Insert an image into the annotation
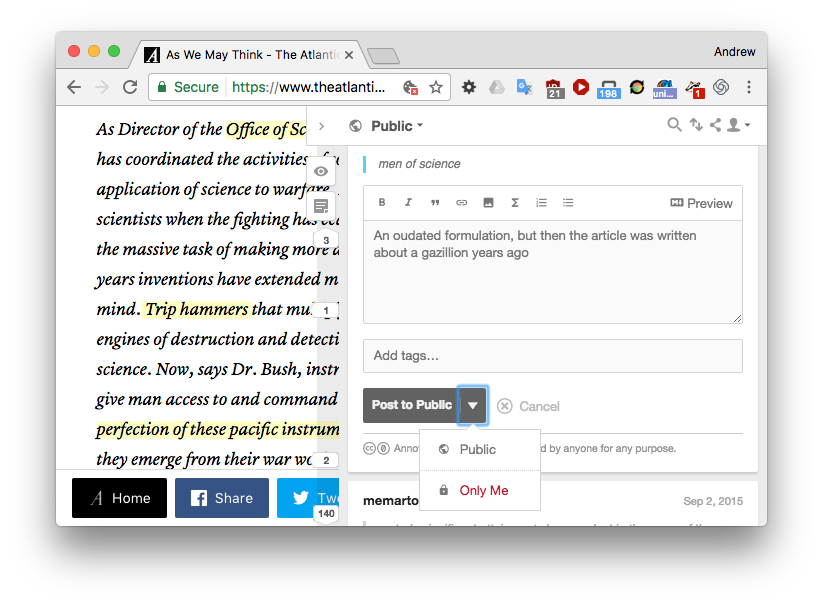823x606 pixels. (x=488, y=203)
